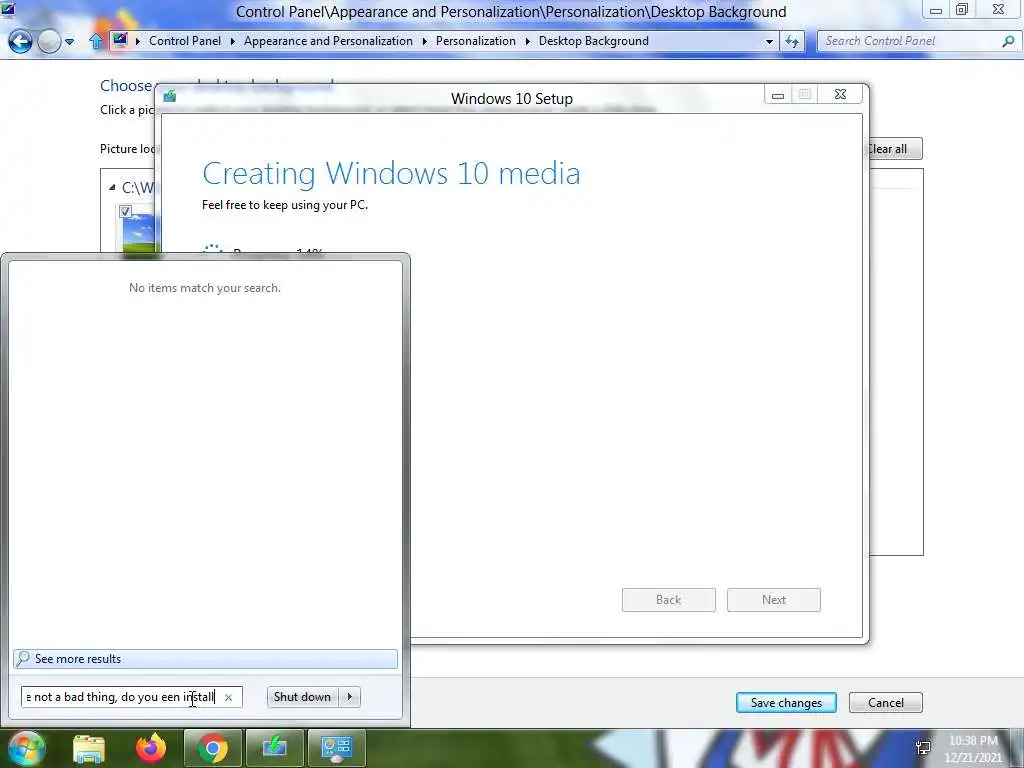Open the address bar history dropdown
The height and width of the screenshot is (768, 1024).
[x=769, y=41]
